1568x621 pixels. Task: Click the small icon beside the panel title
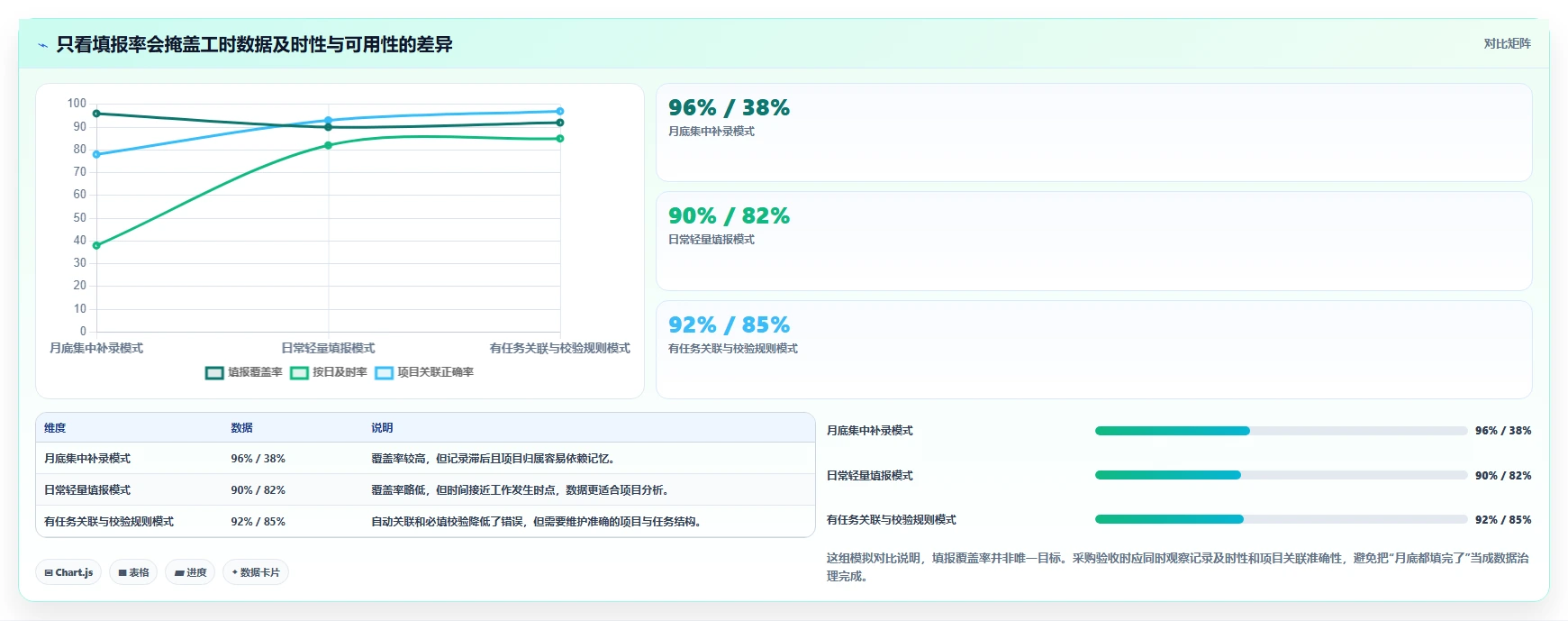[x=42, y=45]
